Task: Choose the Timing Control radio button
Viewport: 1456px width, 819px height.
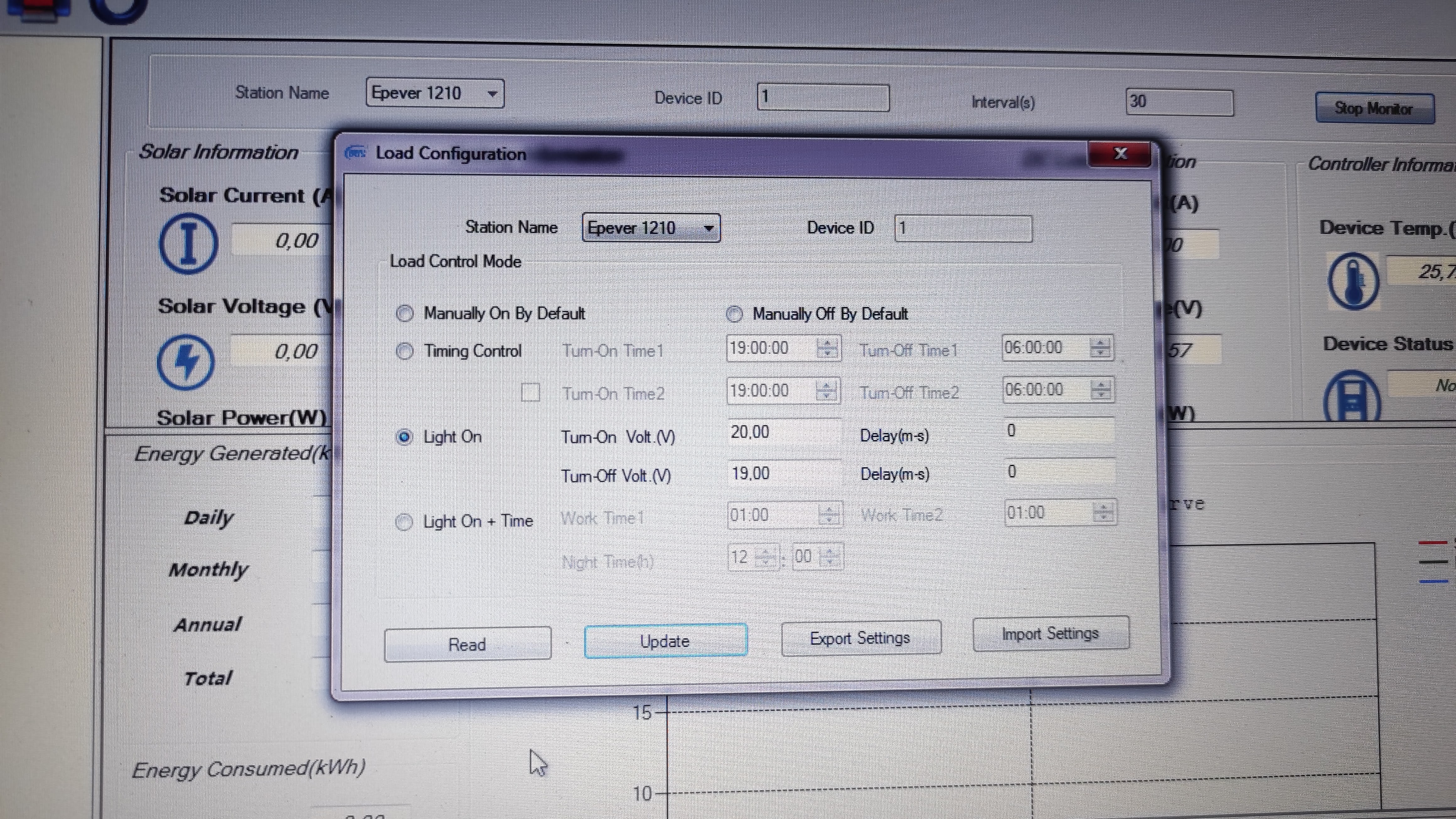Action: (405, 351)
